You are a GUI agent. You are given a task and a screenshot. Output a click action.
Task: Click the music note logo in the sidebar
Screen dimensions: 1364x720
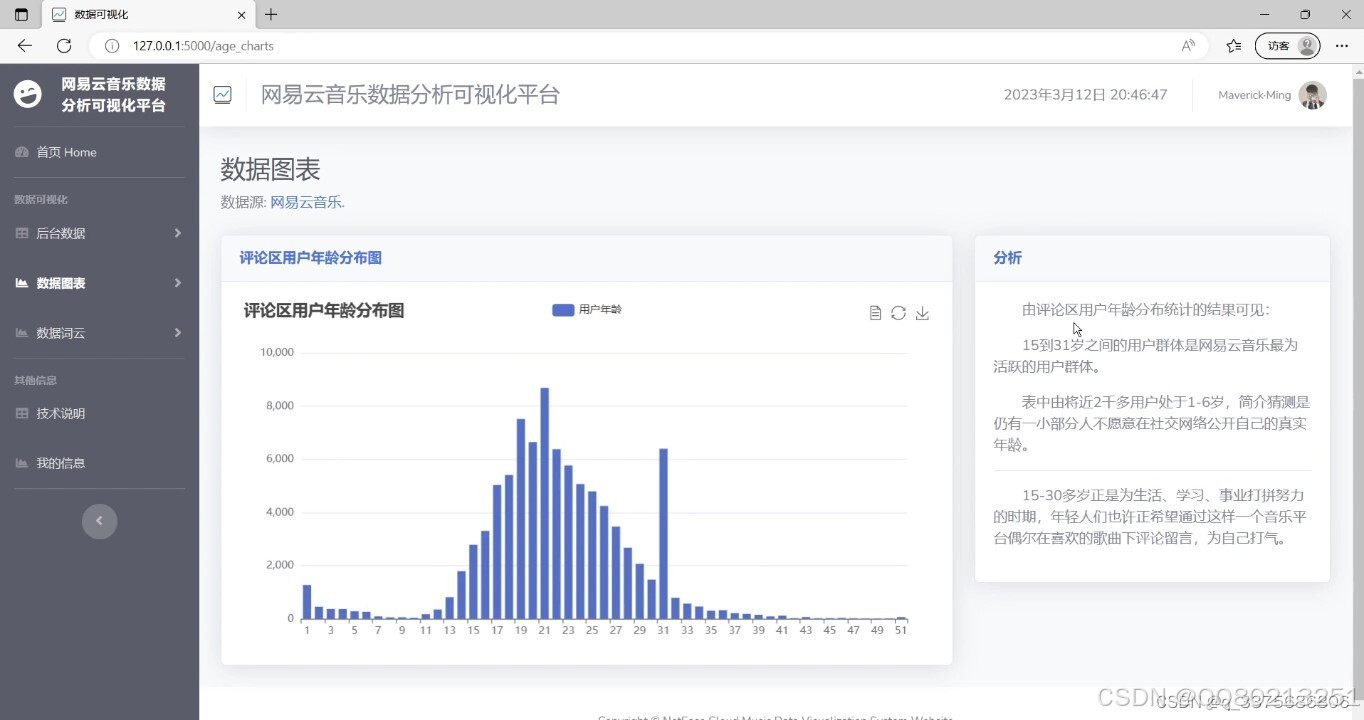click(26, 94)
